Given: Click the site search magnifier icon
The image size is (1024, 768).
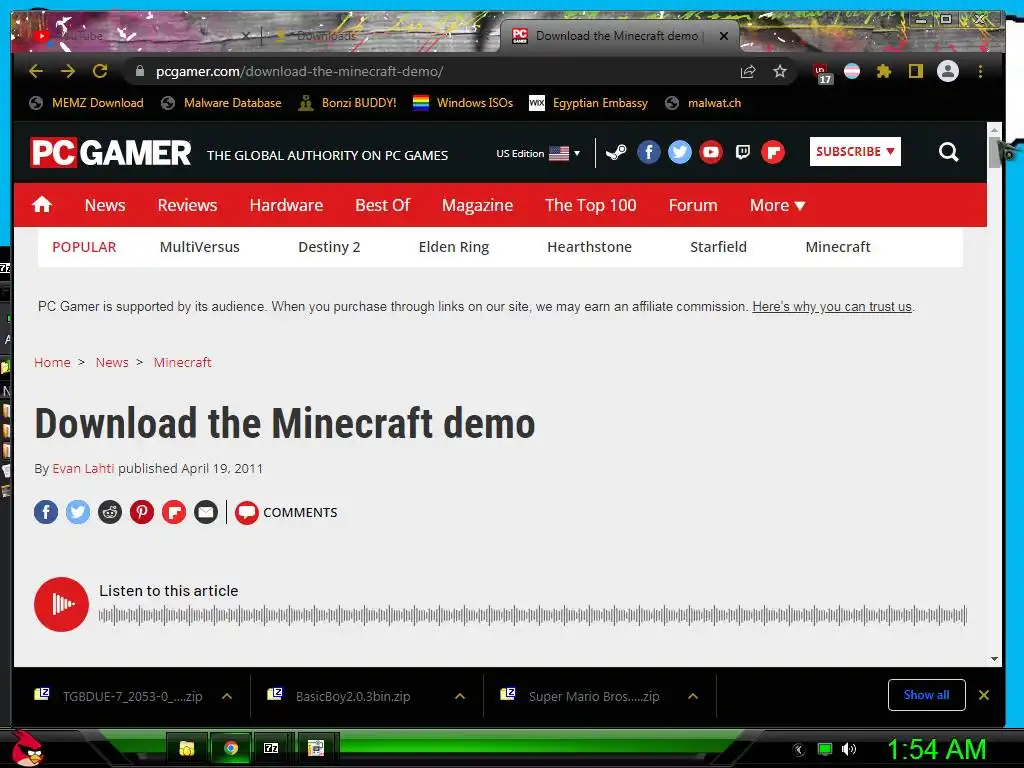Looking at the screenshot, I should [948, 152].
